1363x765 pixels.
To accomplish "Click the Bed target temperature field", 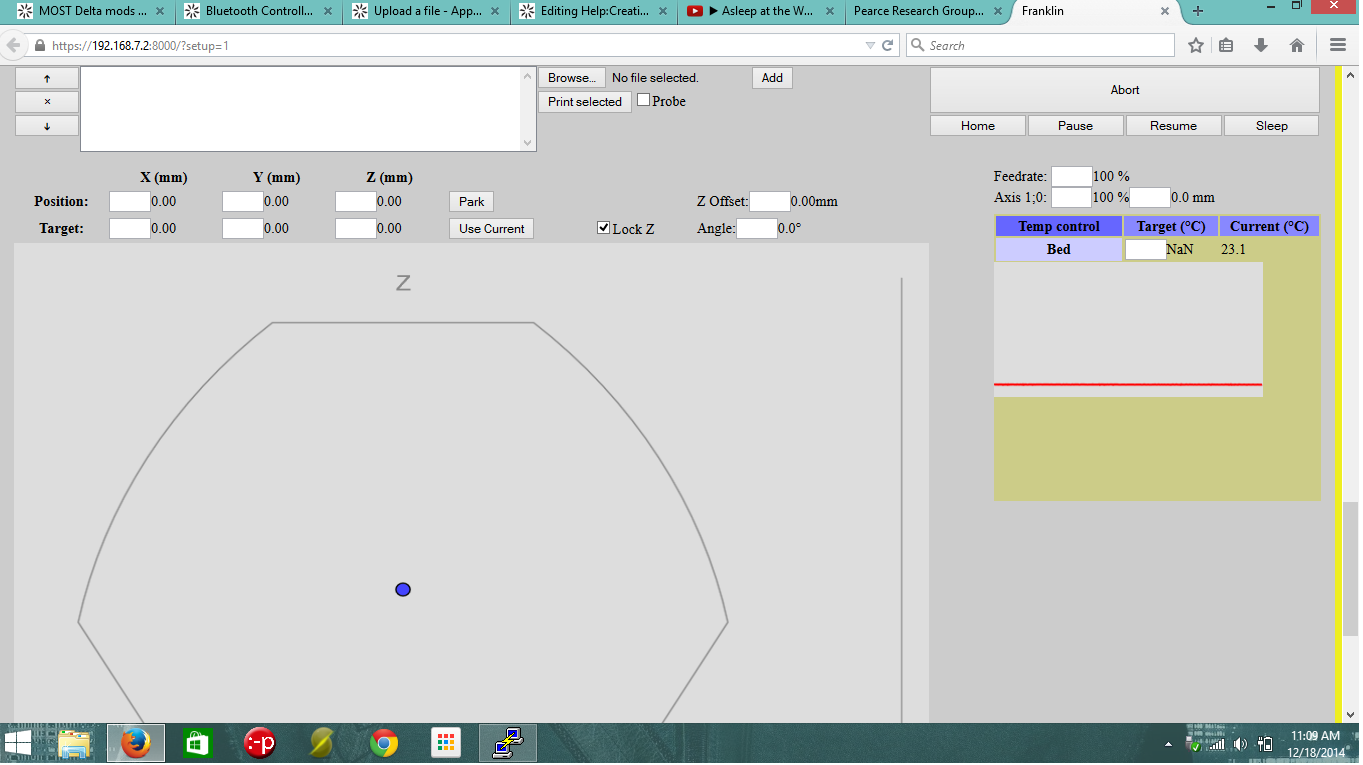I will click(x=1145, y=250).
